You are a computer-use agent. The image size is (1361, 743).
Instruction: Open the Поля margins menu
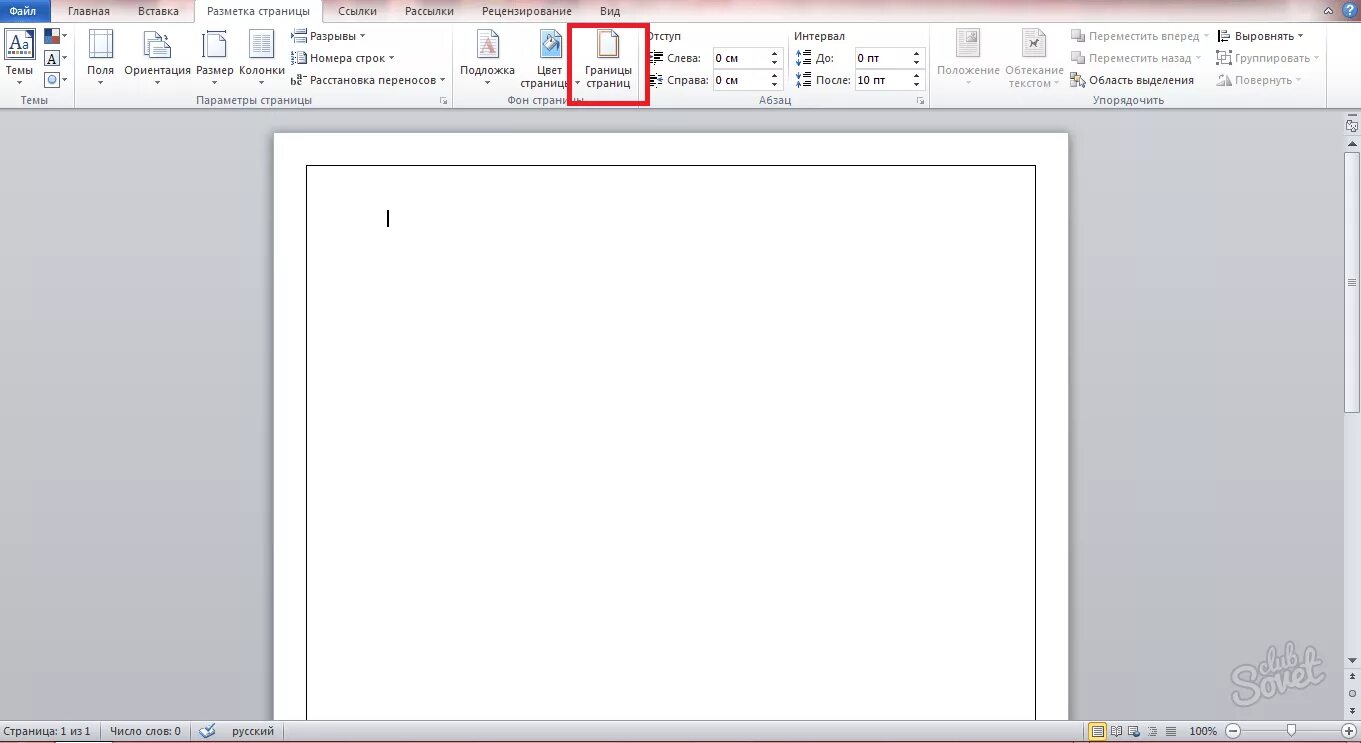100,57
